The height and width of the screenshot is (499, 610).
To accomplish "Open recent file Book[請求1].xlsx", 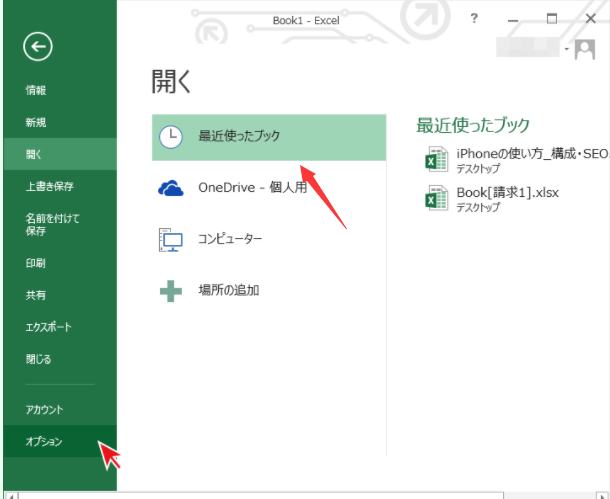I will (516, 198).
